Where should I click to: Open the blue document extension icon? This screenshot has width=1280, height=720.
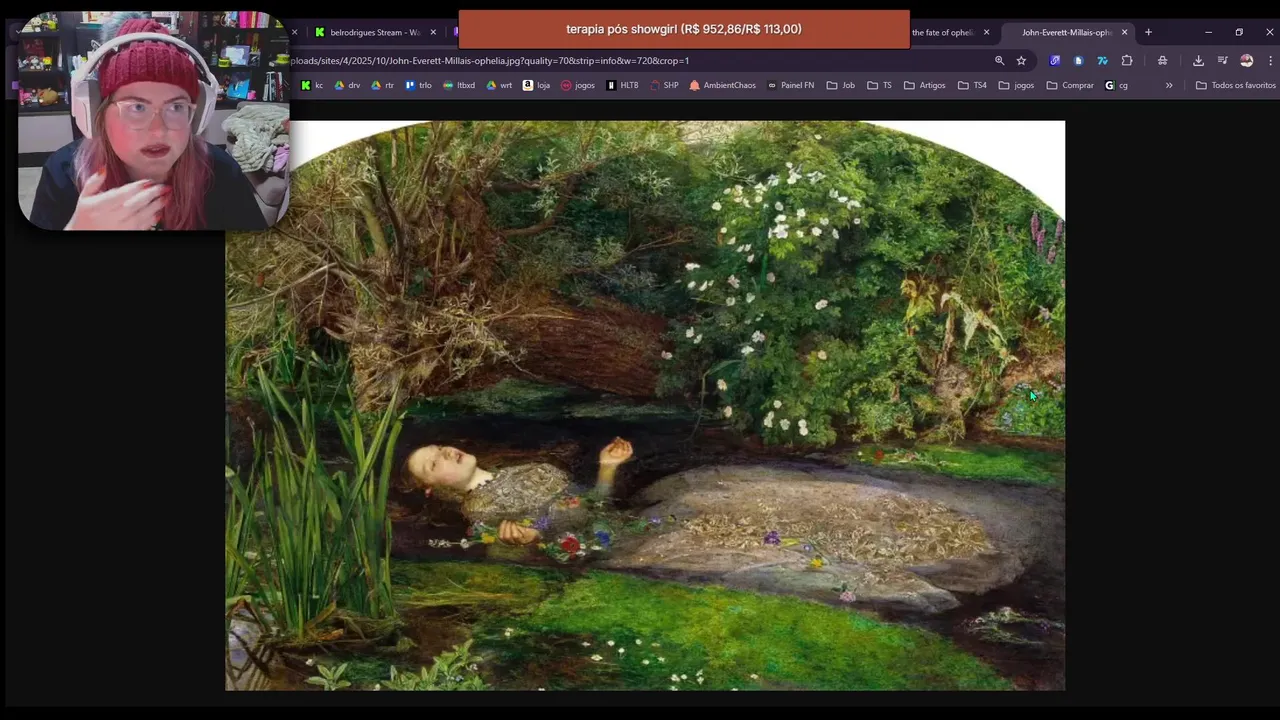[1078, 61]
